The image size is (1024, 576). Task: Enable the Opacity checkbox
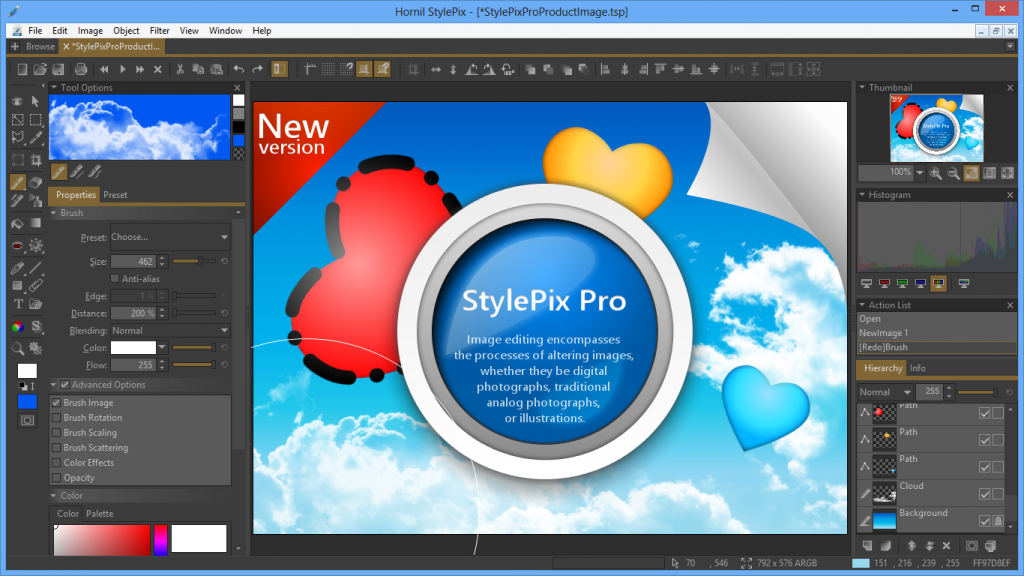(57, 478)
